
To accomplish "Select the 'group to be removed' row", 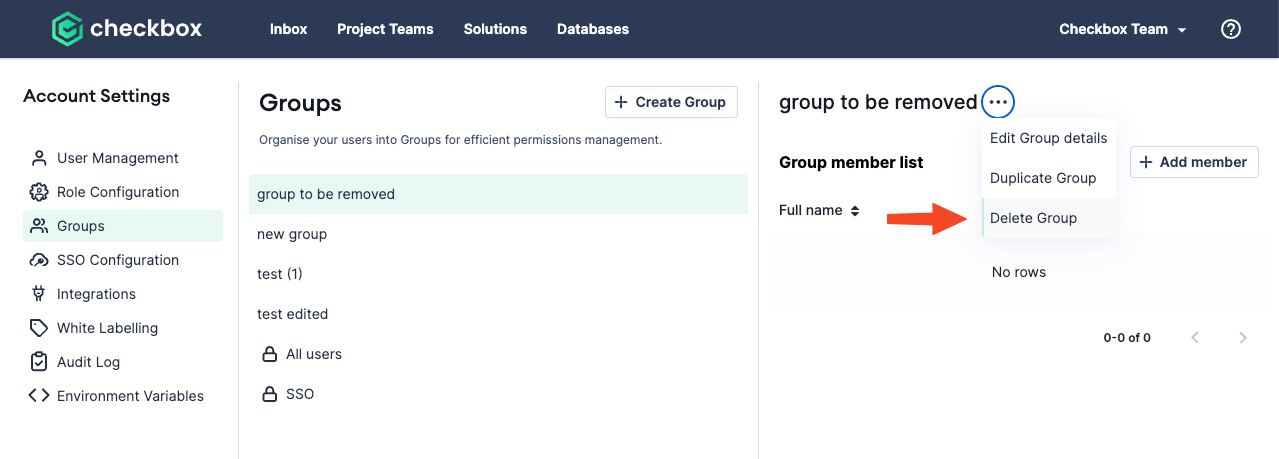I will click(498, 194).
